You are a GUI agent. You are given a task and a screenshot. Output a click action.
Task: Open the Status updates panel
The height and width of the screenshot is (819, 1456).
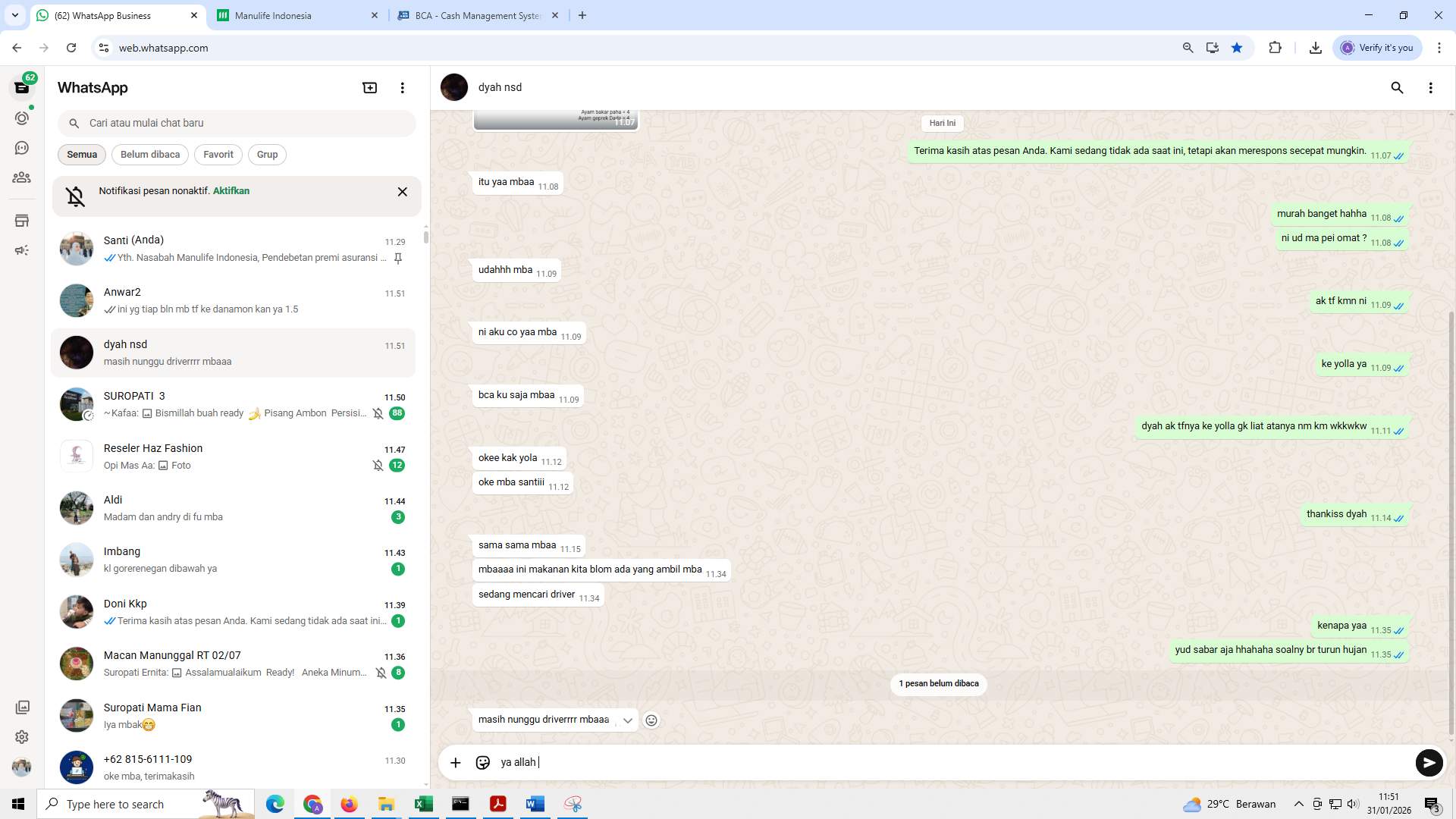pyautogui.click(x=22, y=118)
